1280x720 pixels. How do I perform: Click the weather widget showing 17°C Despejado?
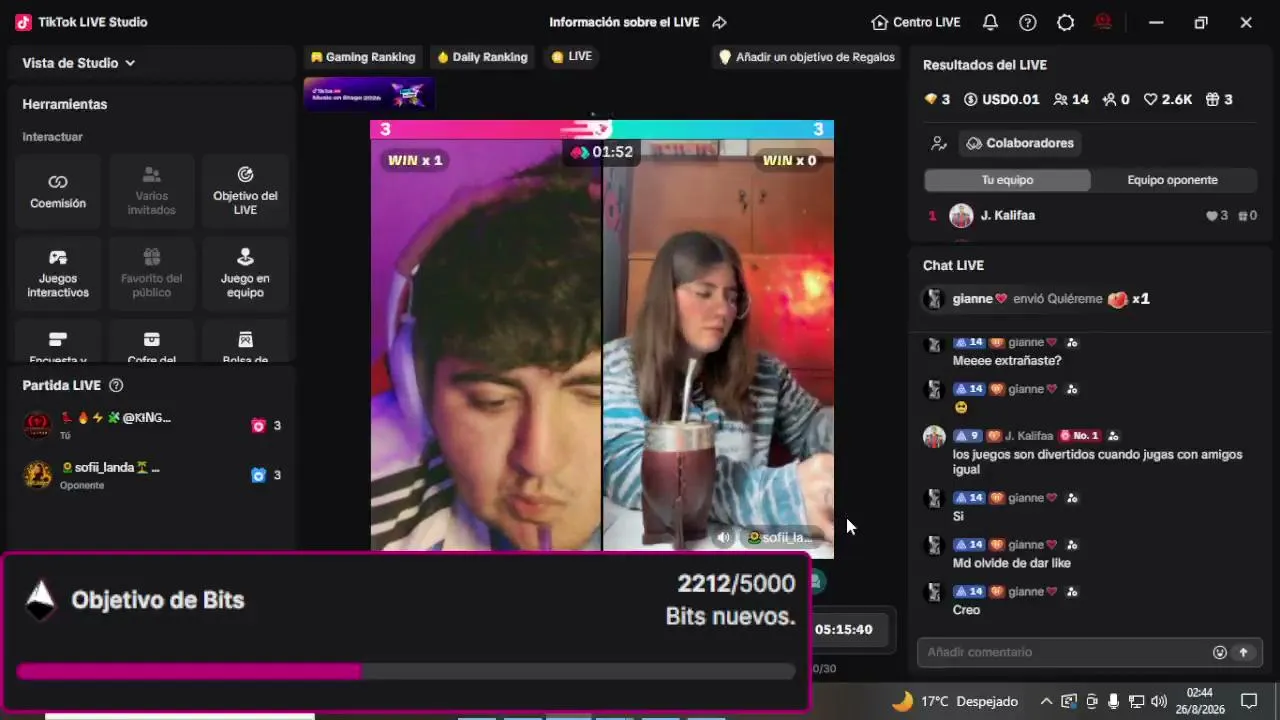954,701
